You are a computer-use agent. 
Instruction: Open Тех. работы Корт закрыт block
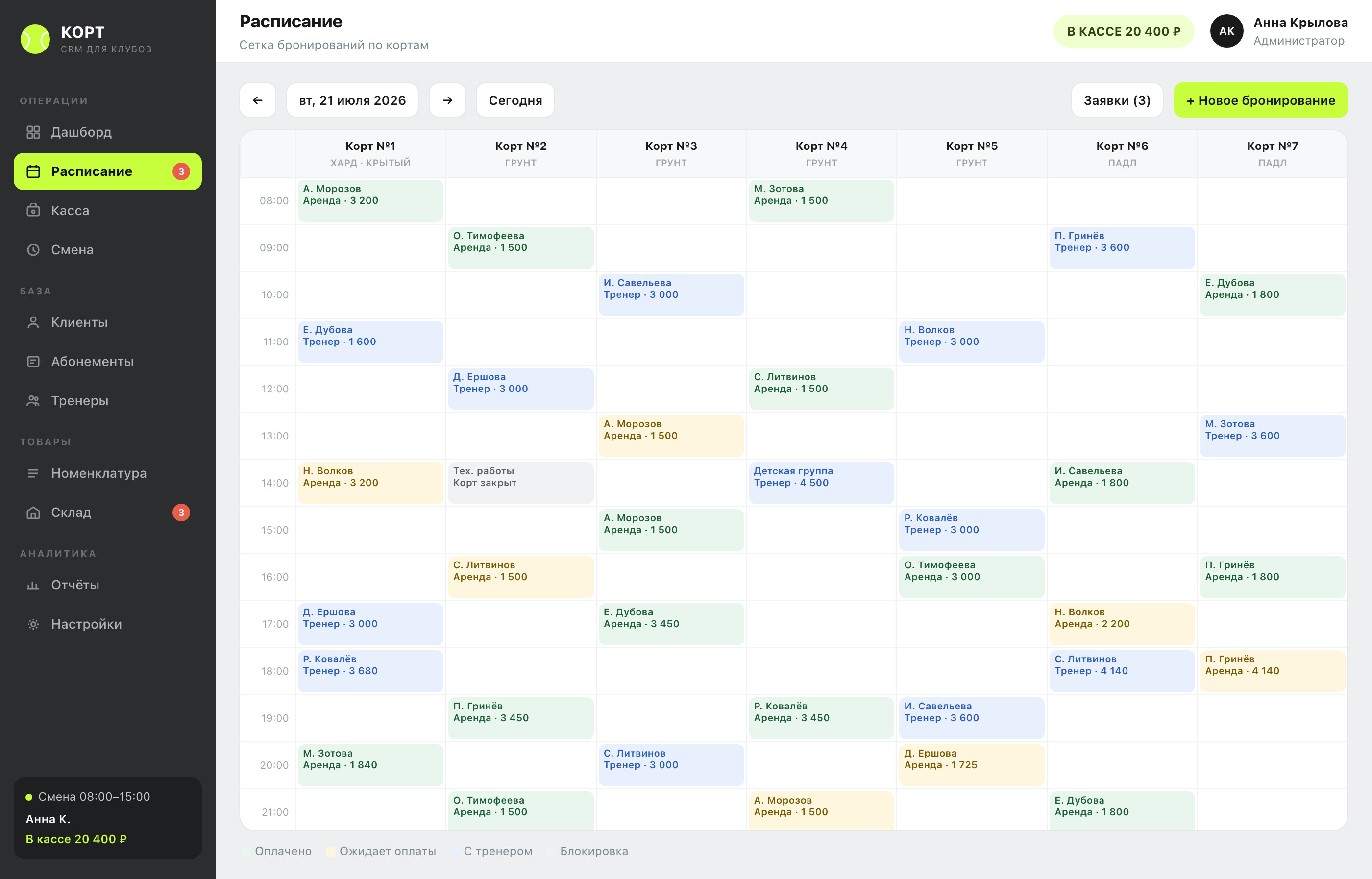pos(520,483)
